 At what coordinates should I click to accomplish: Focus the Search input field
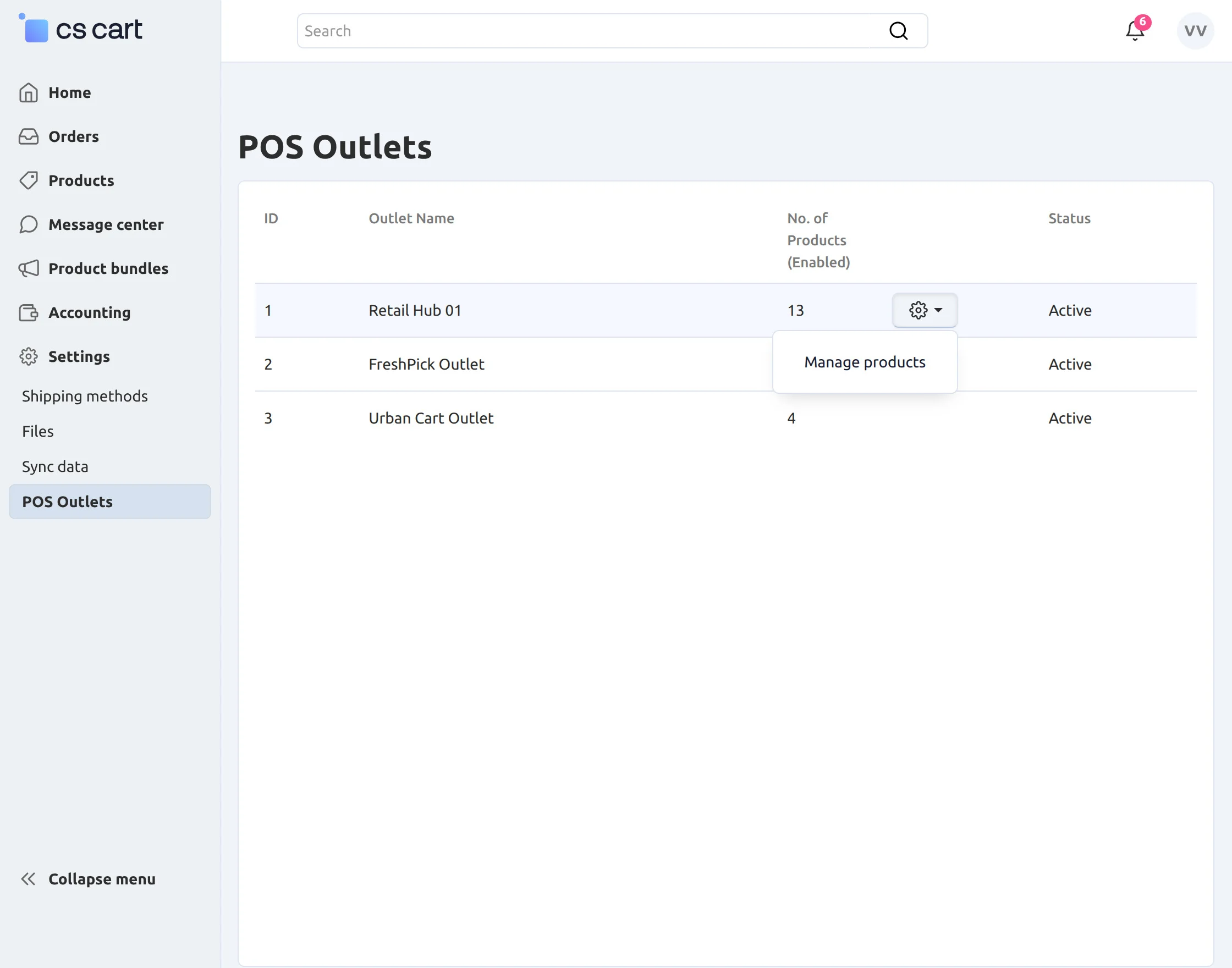coord(584,31)
